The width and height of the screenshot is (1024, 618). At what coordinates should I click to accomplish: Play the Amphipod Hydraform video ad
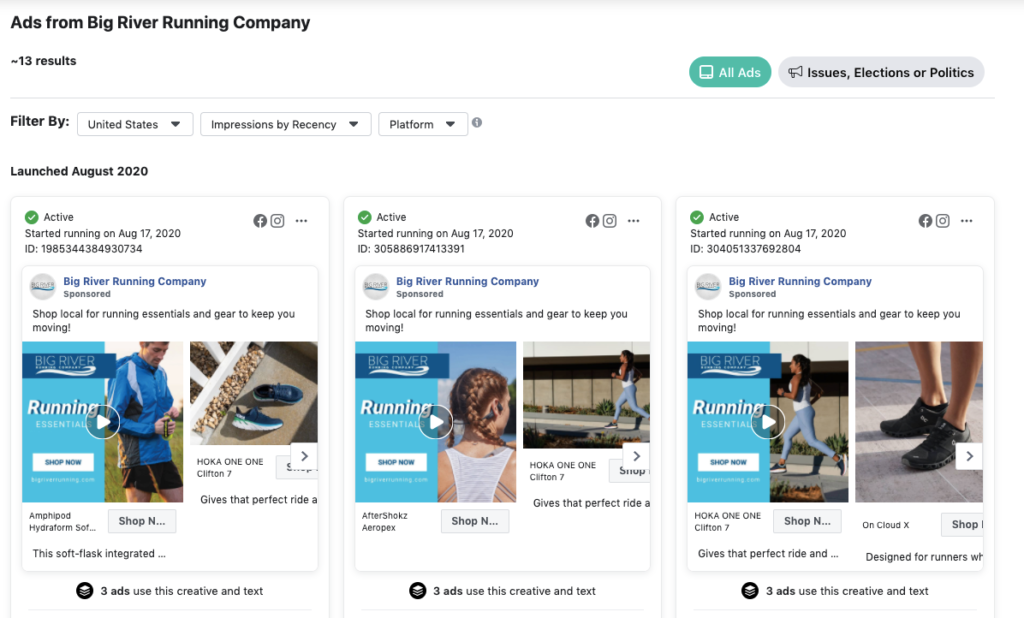click(103, 422)
